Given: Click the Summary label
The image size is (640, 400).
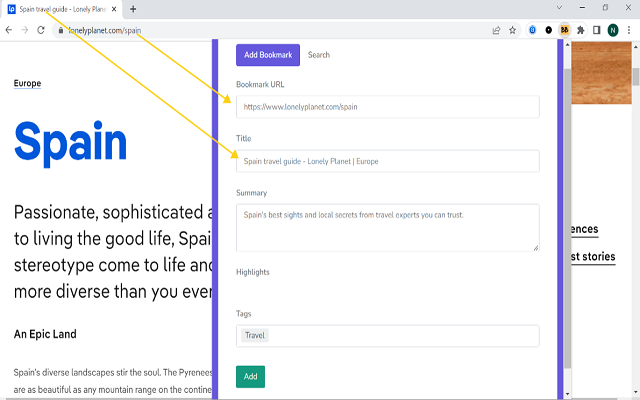Looking at the screenshot, I should pos(251,193).
